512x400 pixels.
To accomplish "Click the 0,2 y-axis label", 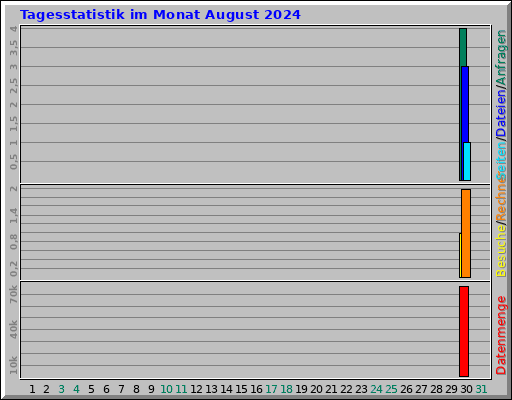I will [13, 269].
